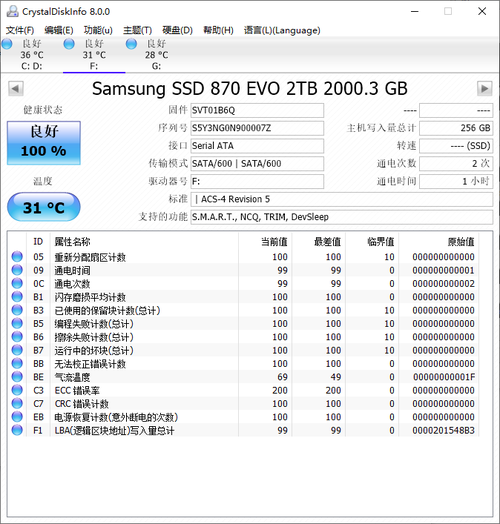Select the CRC 错误计数 attribute row
The width and height of the screenshot is (500, 524).
coord(243,404)
